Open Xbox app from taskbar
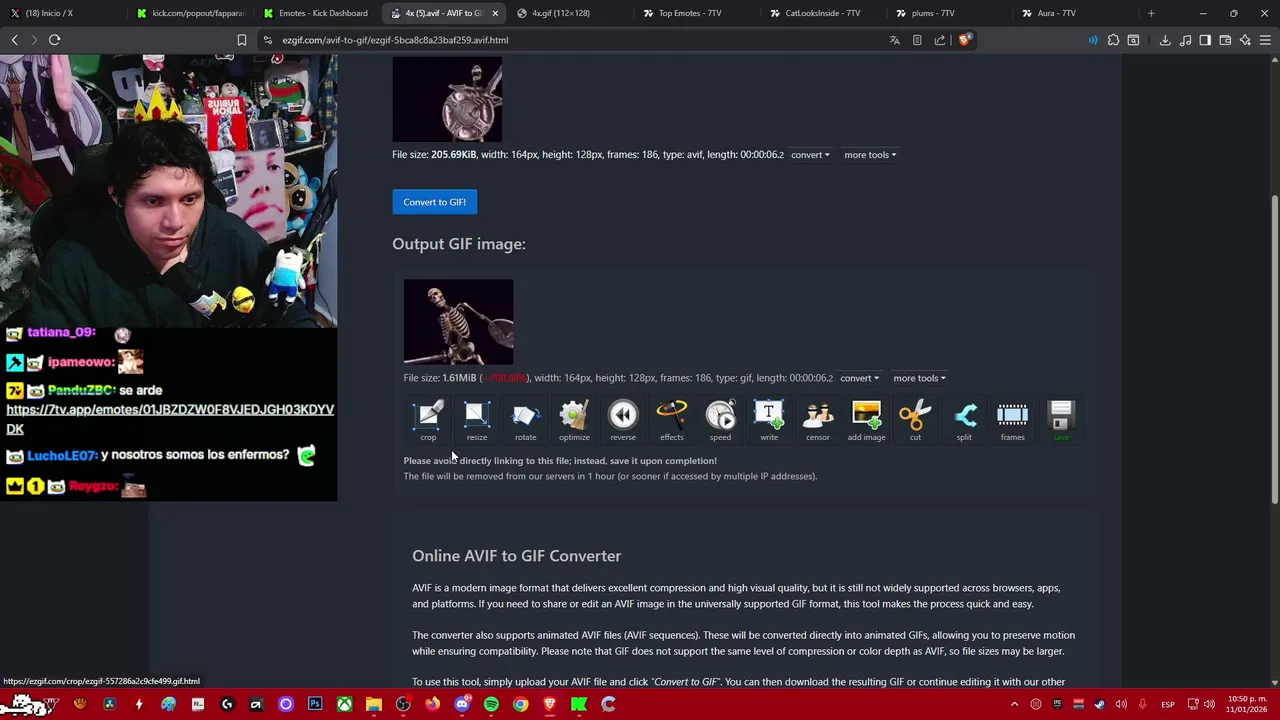 click(344, 704)
